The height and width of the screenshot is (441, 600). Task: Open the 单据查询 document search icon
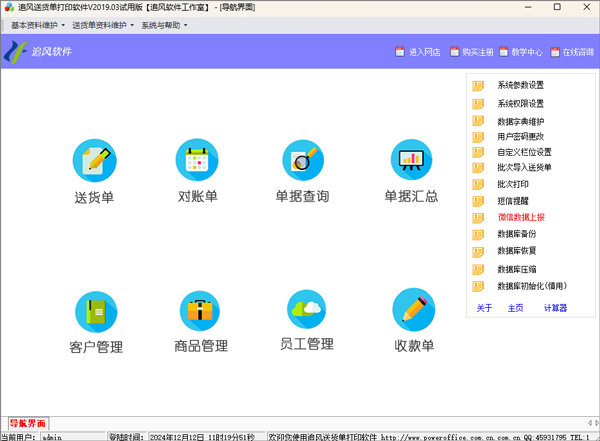(x=302, y=161)
